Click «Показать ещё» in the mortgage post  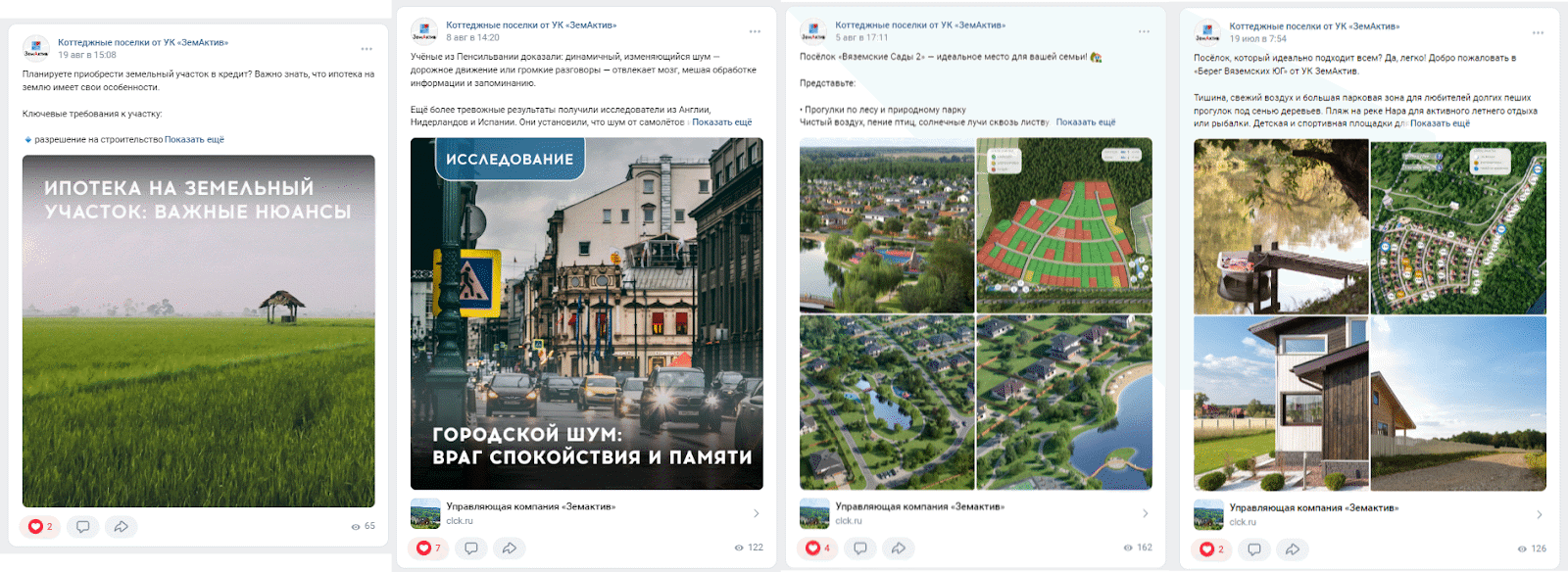194,140
